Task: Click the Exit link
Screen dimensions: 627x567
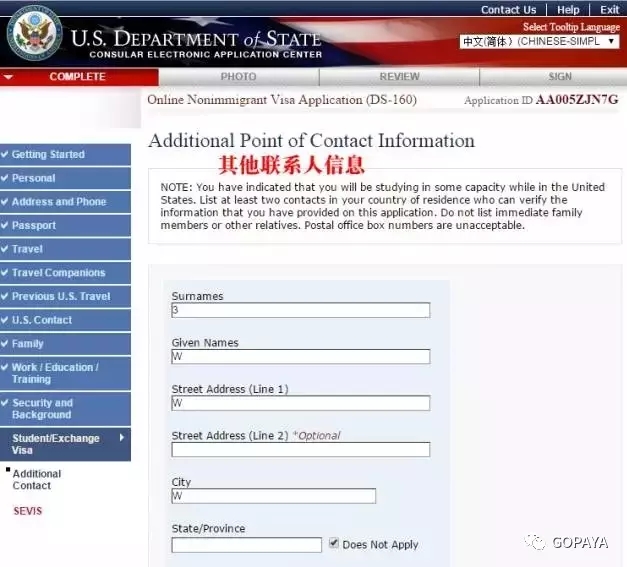Action: pos(609,10)
